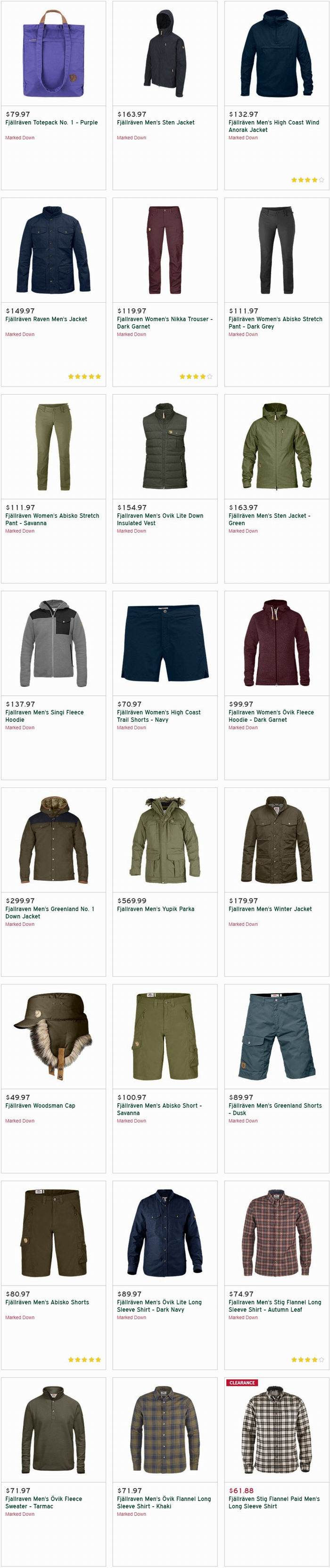This screenshot has height=1568, width=330.
Task: View star rating of High Coast Wind Anorak
Action: pyautogui.click(x=307, y=180)
